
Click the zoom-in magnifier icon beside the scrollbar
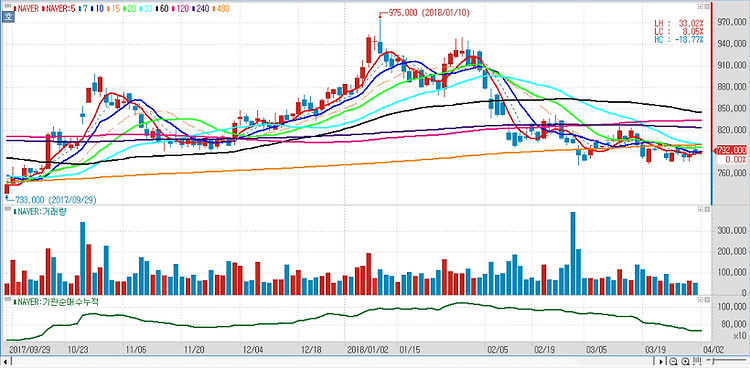pyautogui.click(x=685, y=361)
